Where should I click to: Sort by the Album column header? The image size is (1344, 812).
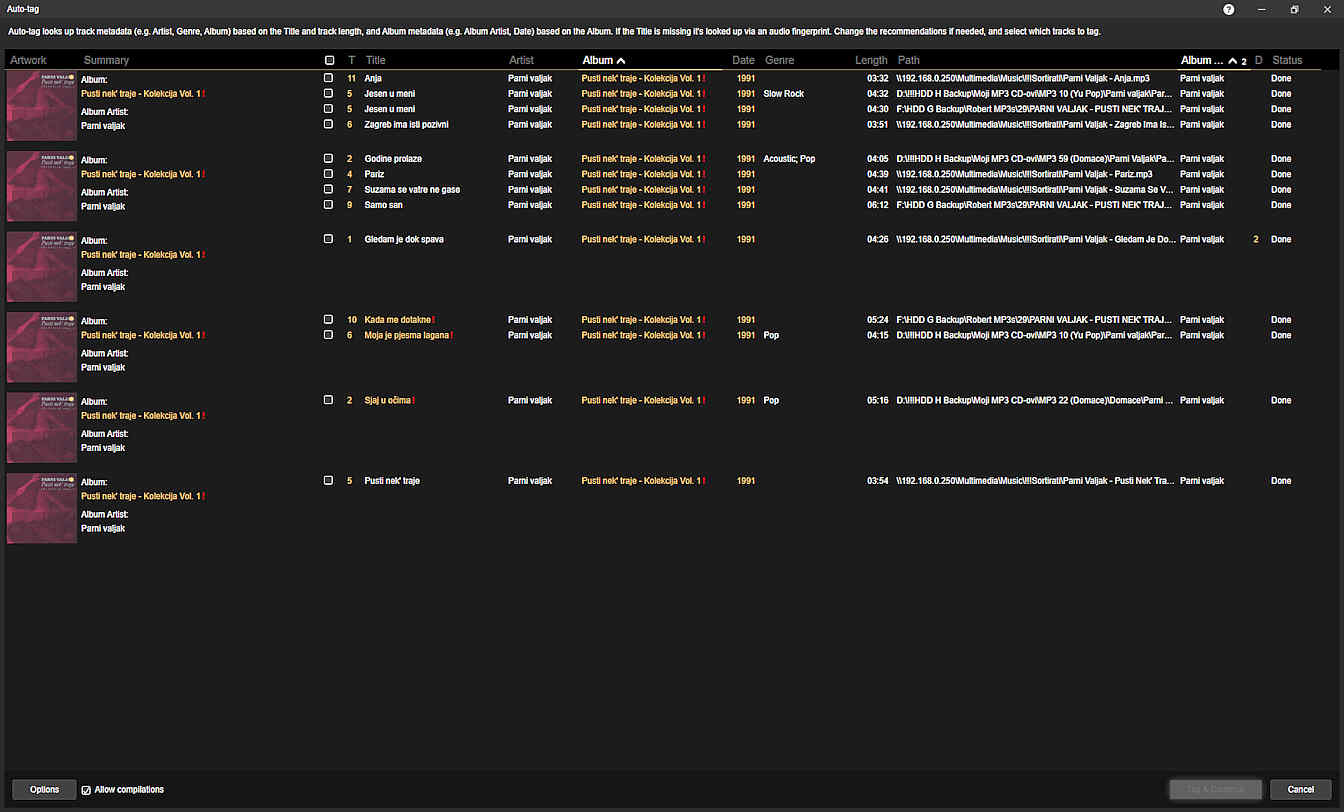[x=598, y=61]
